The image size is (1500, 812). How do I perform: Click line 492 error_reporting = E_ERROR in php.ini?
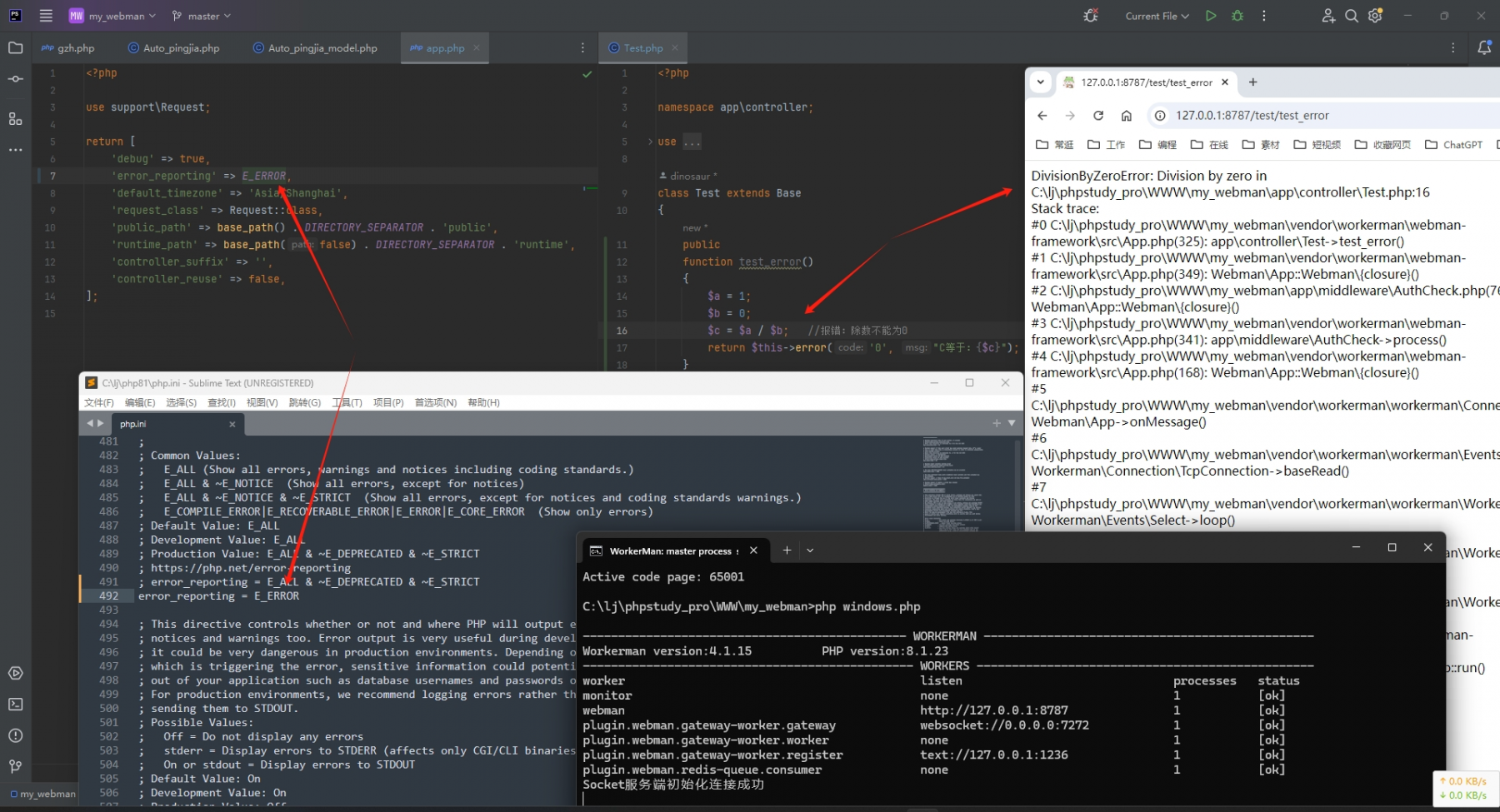tap(218, 596)
